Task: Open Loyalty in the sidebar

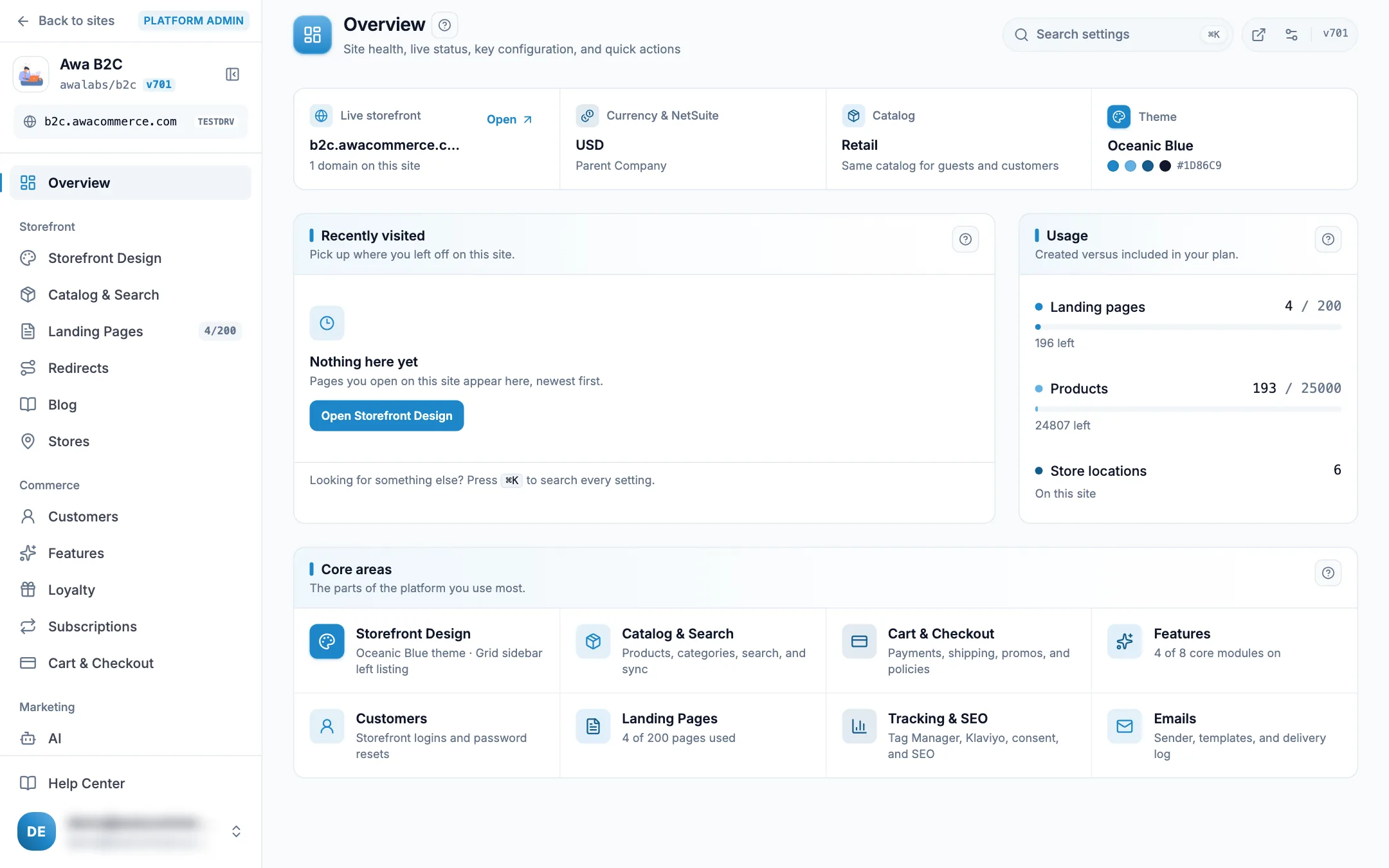Action: (131, 590)
